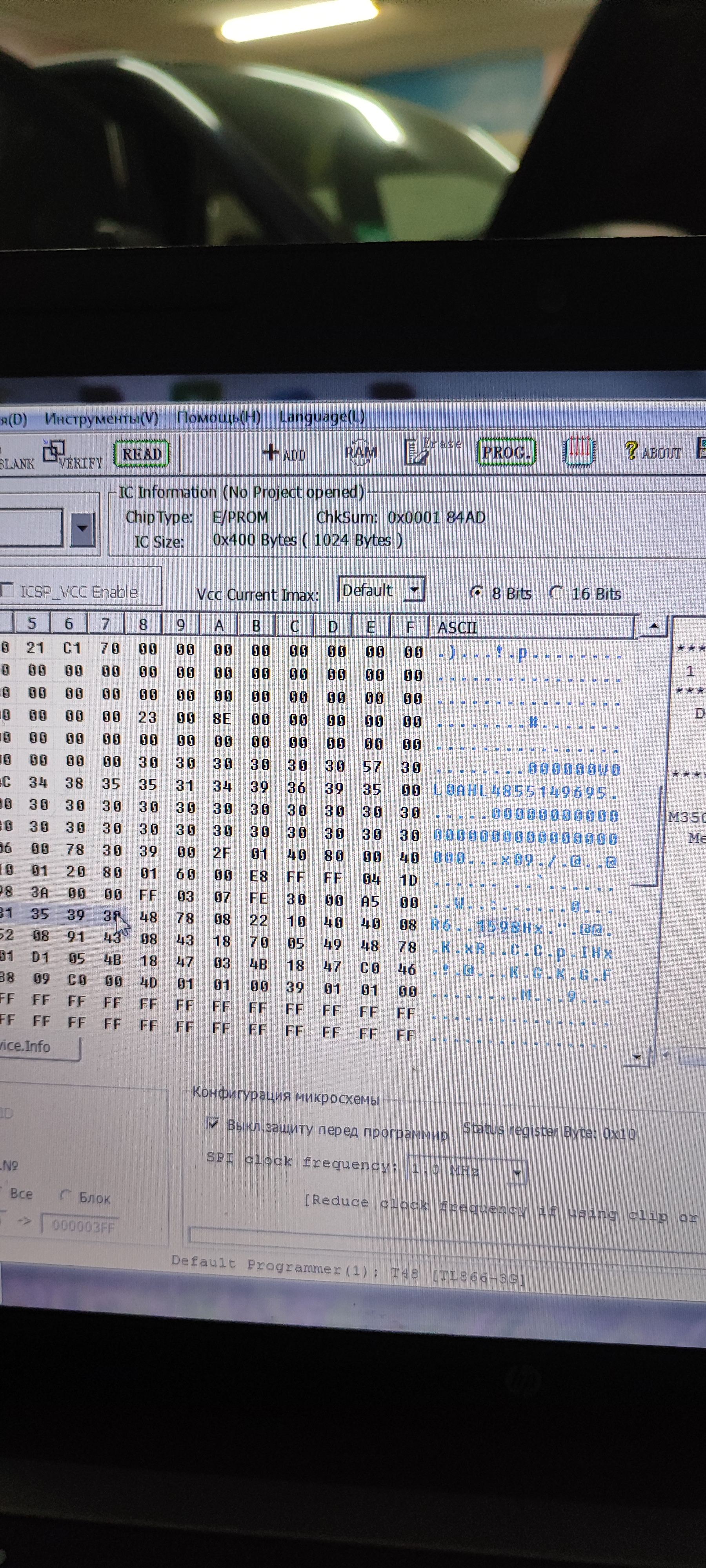Screen dimensions: 706x1568
Task: Click the red chip pin-test icon
Action: (578, 452)
